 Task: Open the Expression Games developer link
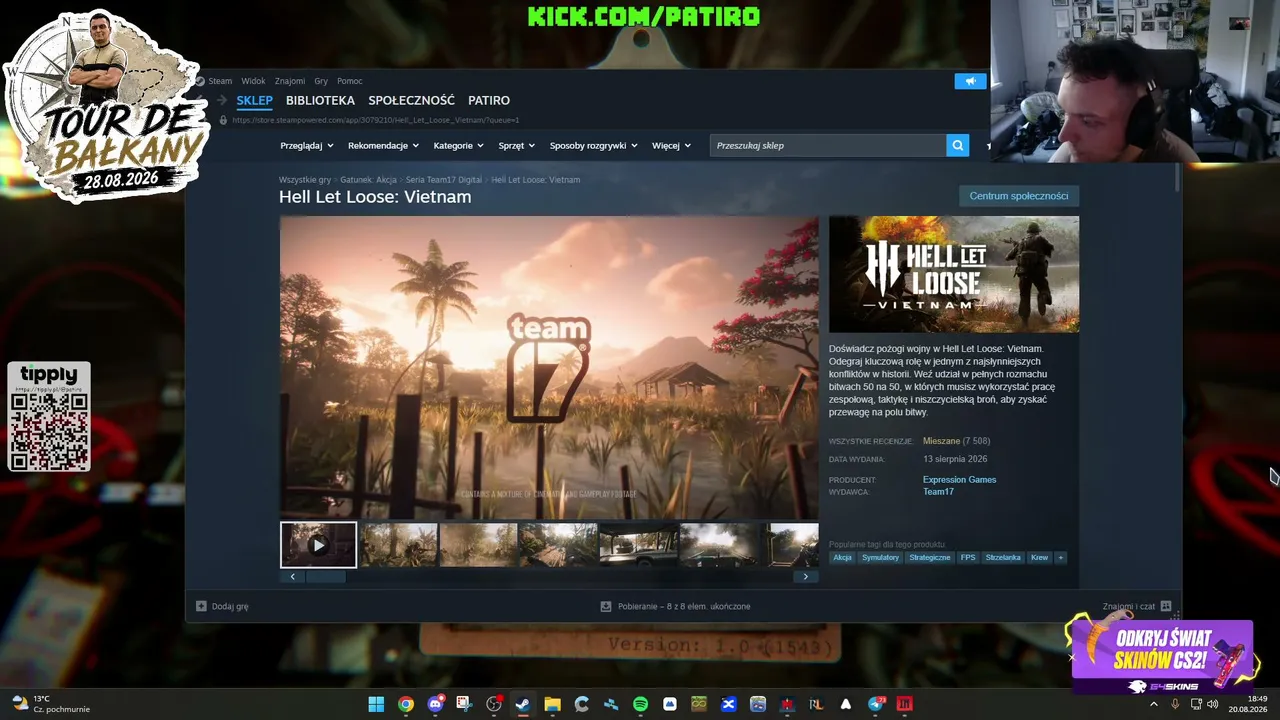pos(959,480)
